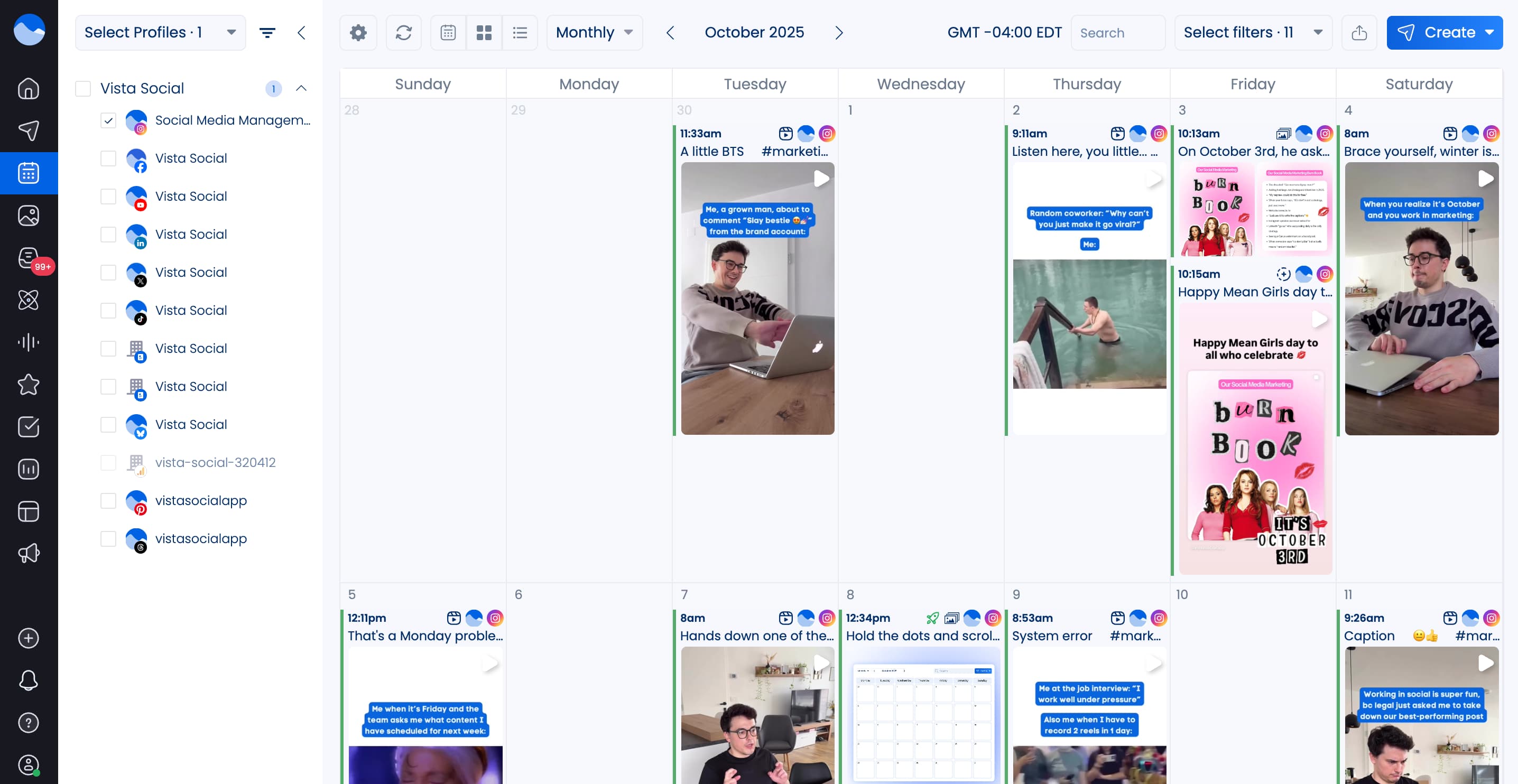This screenshot has height=784, width=1518.
Task: Open the Media library in the sidebar
Action: [29, 216]
